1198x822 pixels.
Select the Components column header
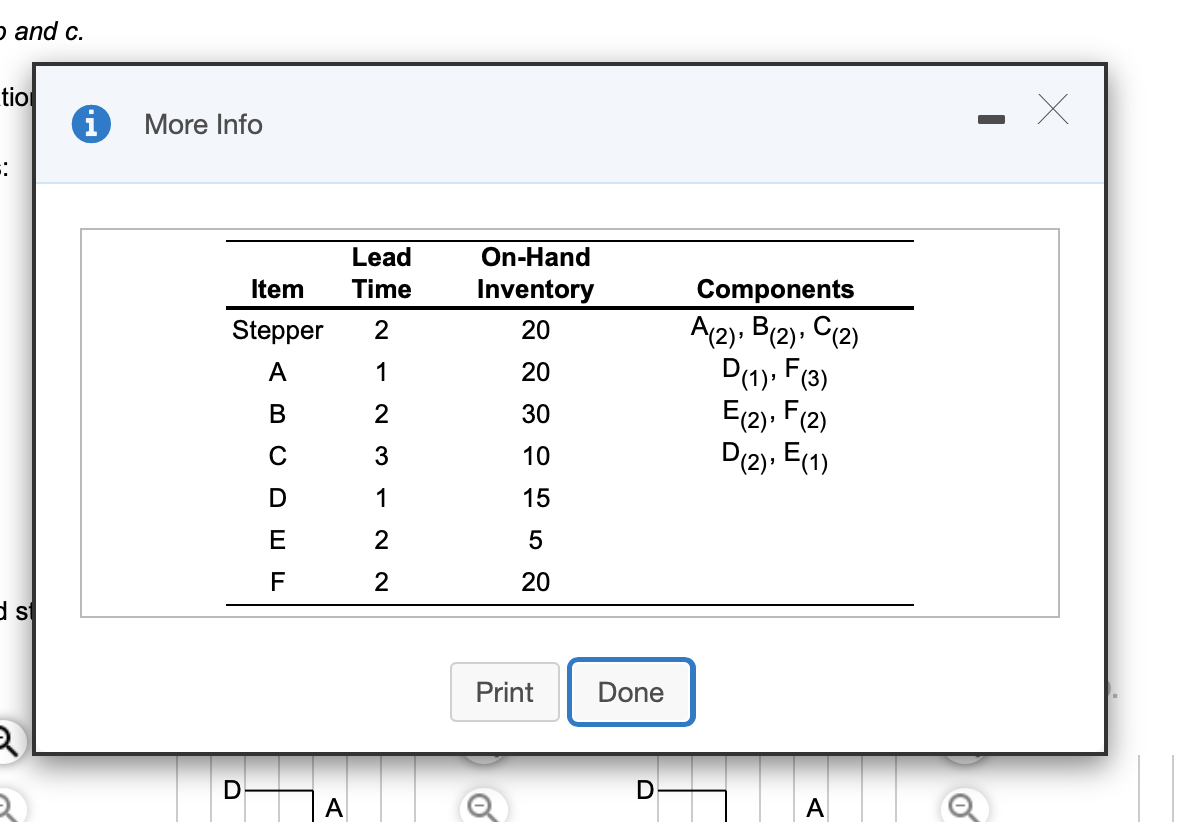pyautogui.click(x=776, y=289)
